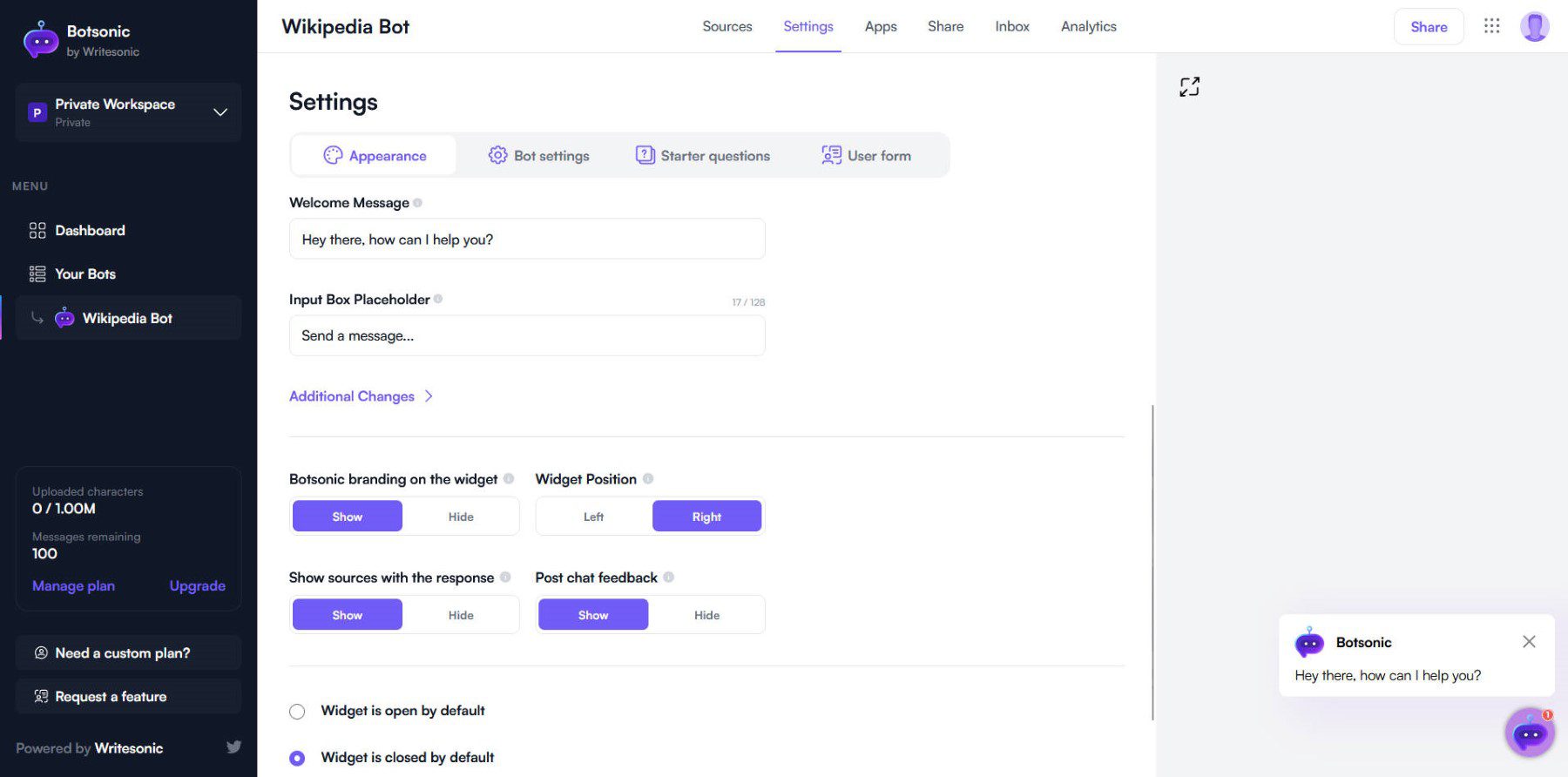Screen dimensions: 1568x777
Task: Click the Botsonic logo icon in sidebar
Action: [41, 39]
